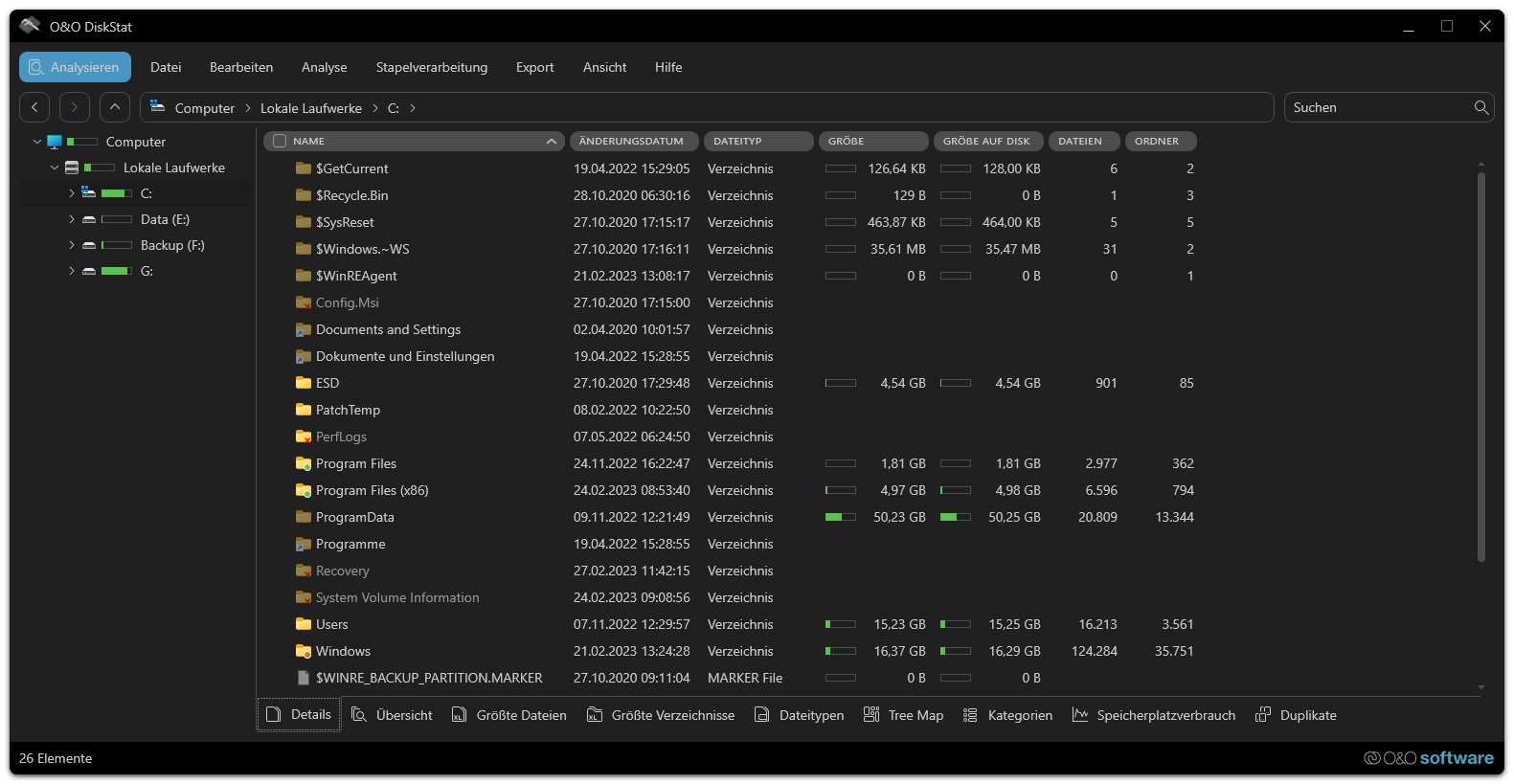Open the Stapelverarbeitung menu
Screen dimensions: 1514x784
click(432, 67)
